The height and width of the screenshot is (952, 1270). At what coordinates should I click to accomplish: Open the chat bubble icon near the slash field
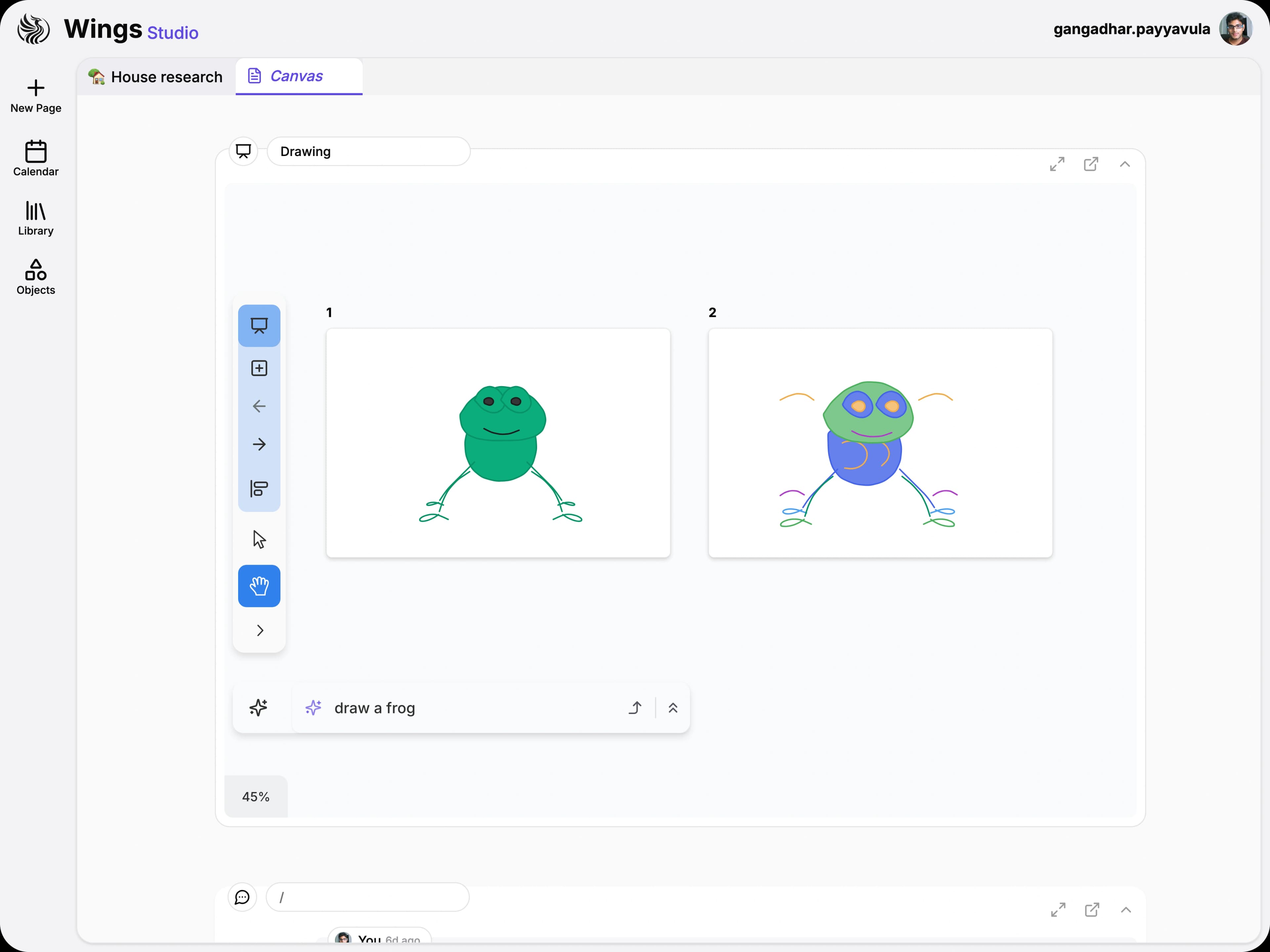tap(242, 897)
